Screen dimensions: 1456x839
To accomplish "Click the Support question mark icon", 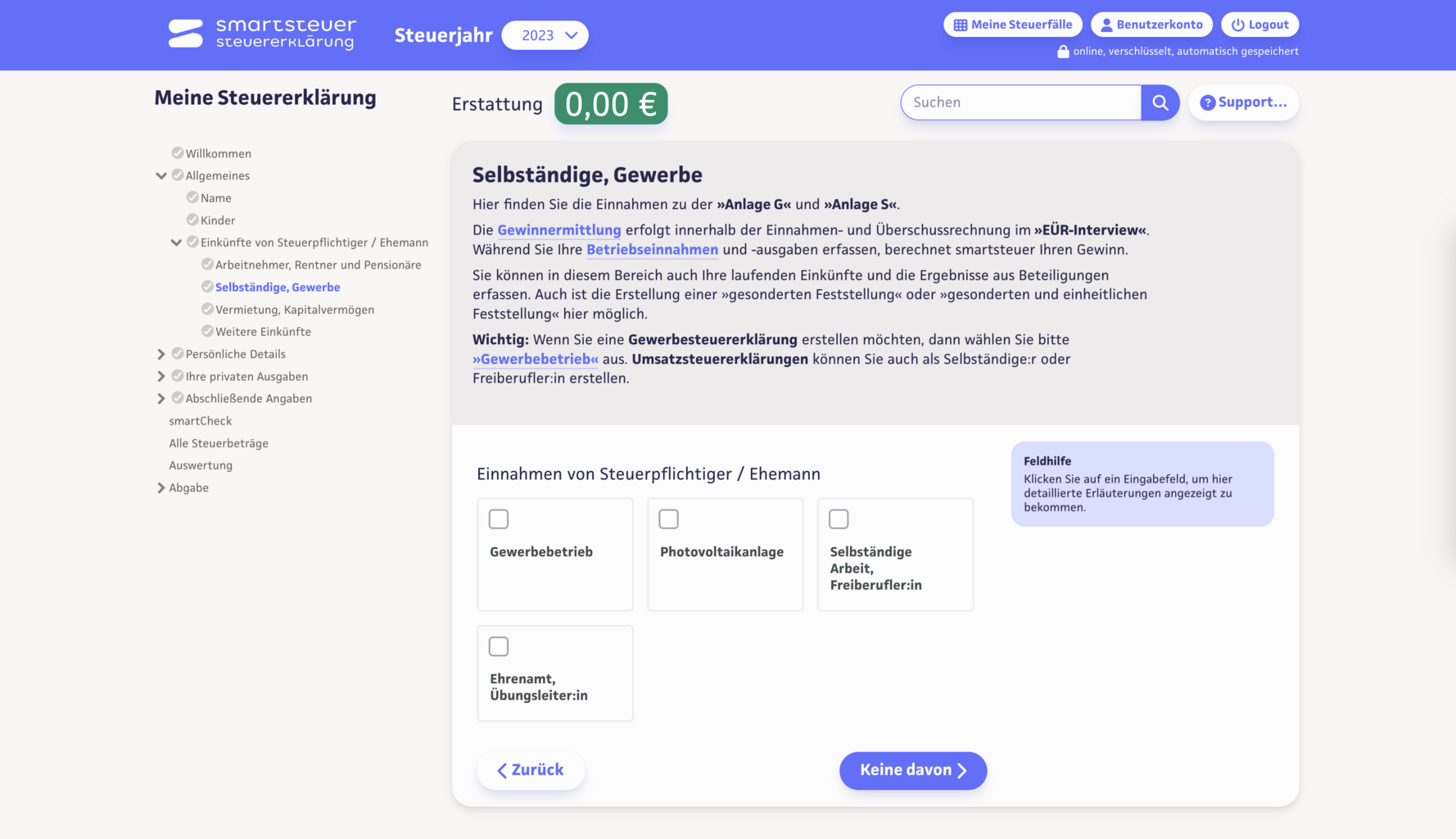I will click(1207, 102).
